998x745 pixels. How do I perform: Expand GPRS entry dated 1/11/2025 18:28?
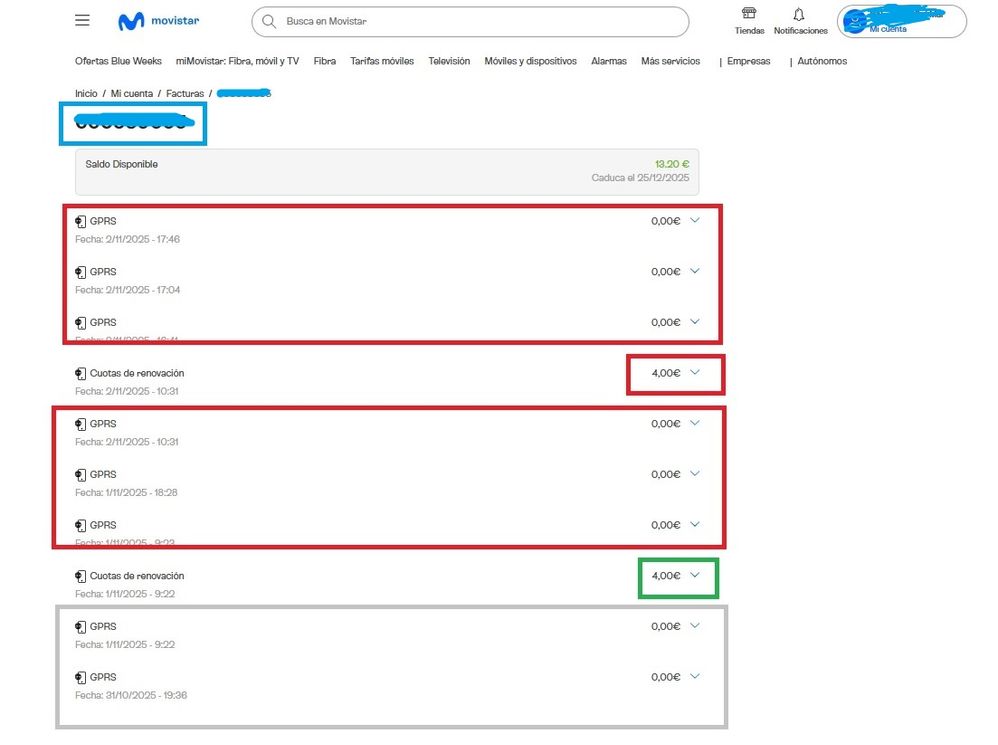point(695,474)
